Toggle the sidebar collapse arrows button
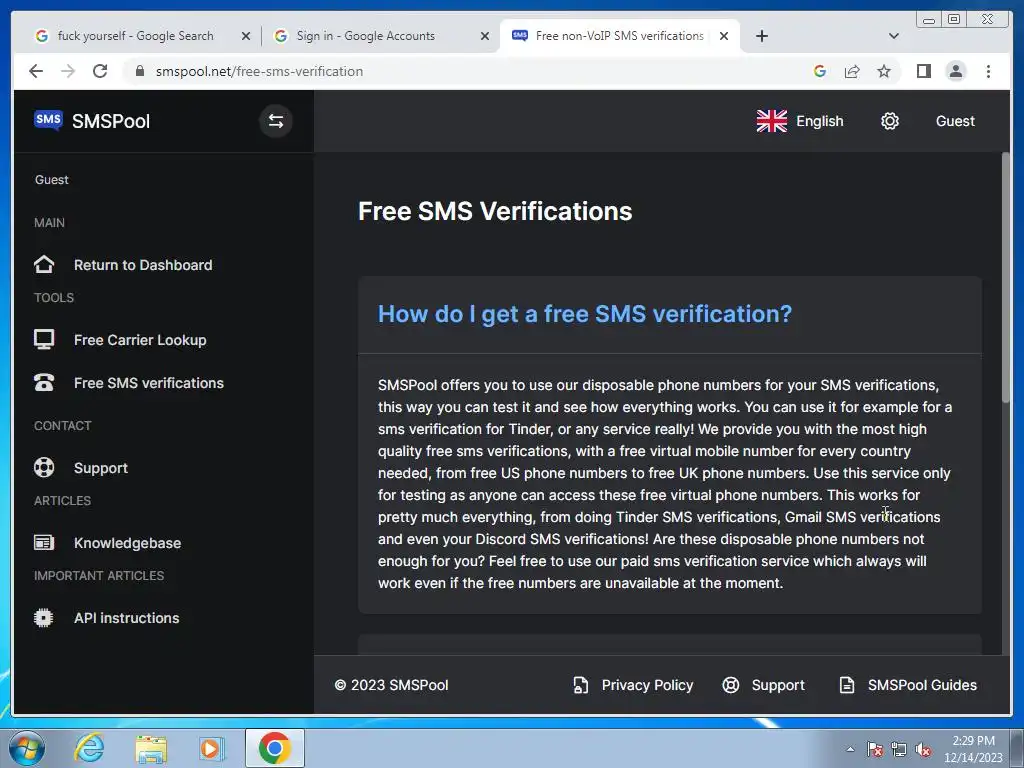This screenshot has height=768, width=1024. pyautogui.click(x=276, y=121)
